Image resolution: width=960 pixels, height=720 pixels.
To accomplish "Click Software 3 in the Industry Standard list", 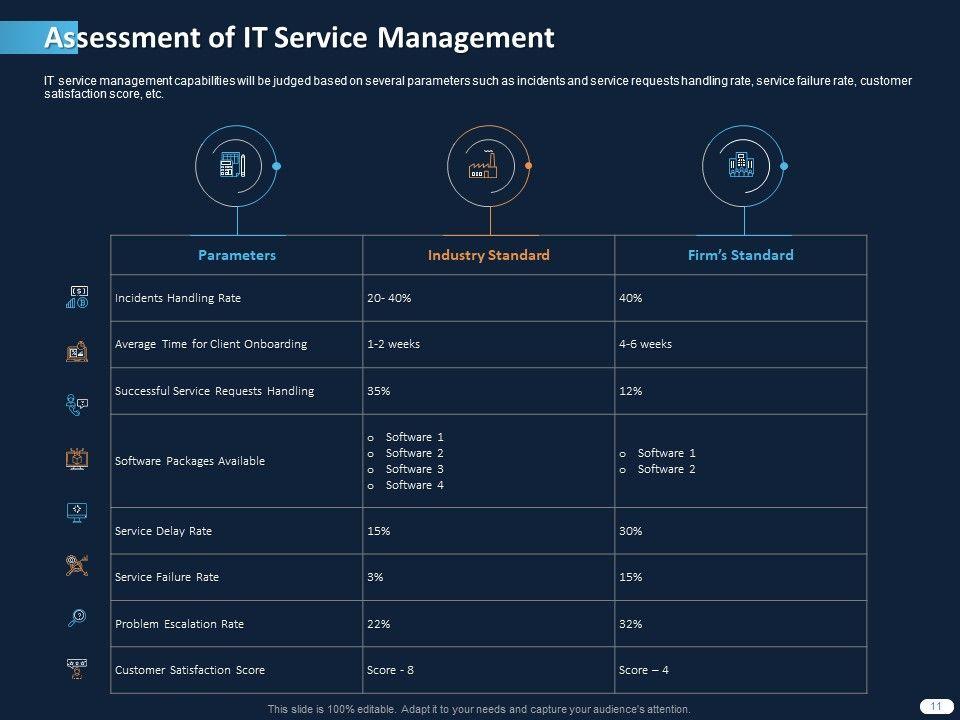I will [414, 469].
